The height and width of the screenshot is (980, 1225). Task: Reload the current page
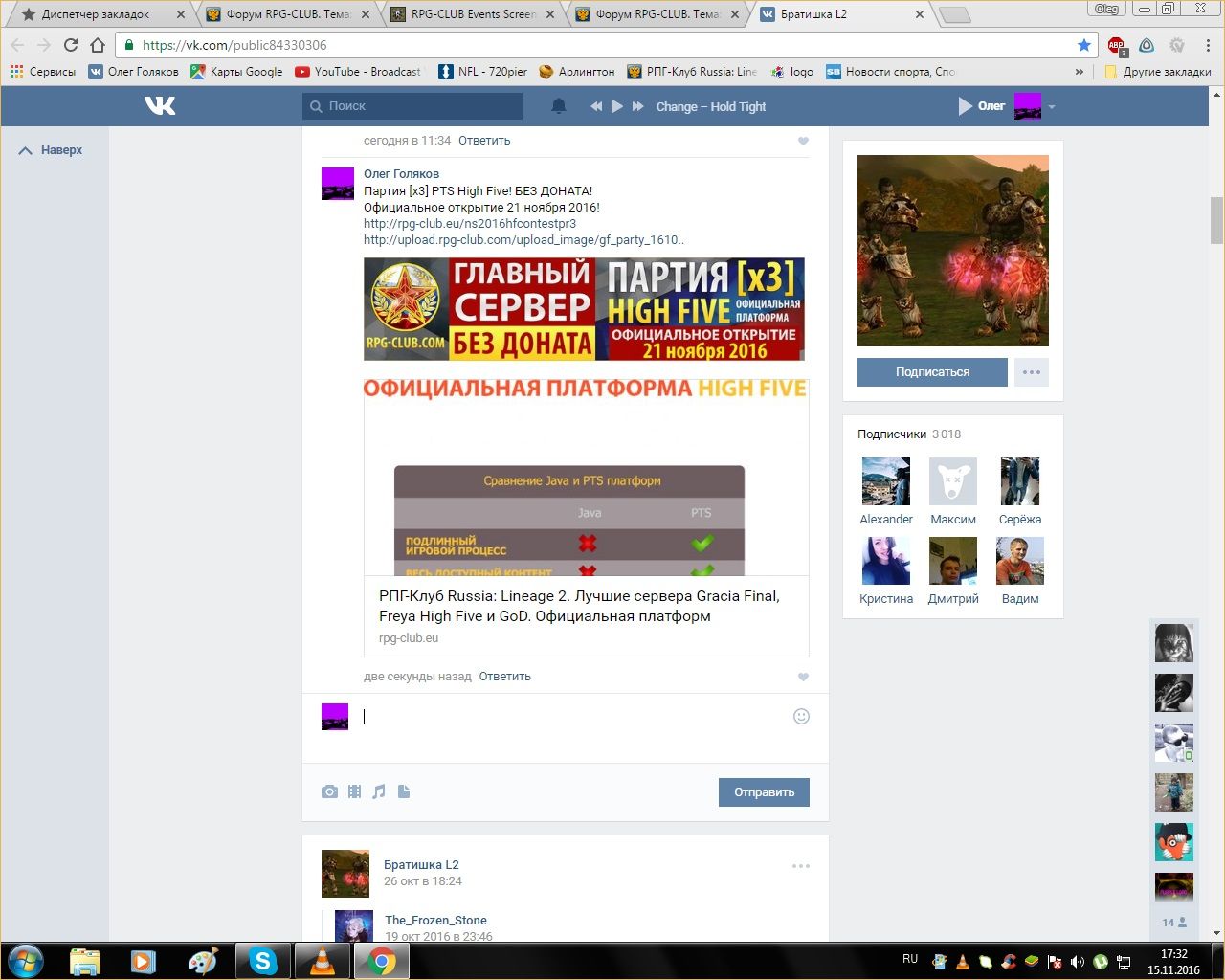(x=70, y=45)
